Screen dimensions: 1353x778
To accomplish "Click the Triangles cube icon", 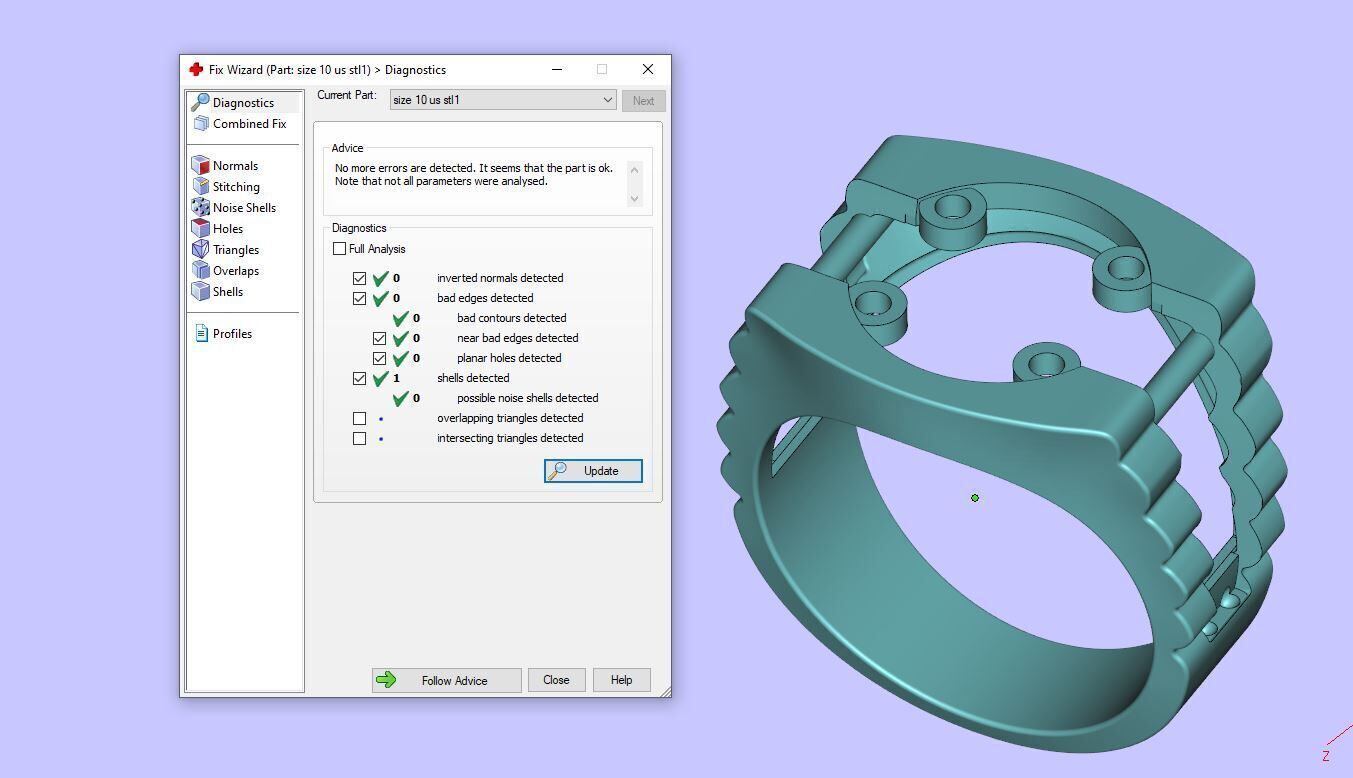I will tap(201, 250).
